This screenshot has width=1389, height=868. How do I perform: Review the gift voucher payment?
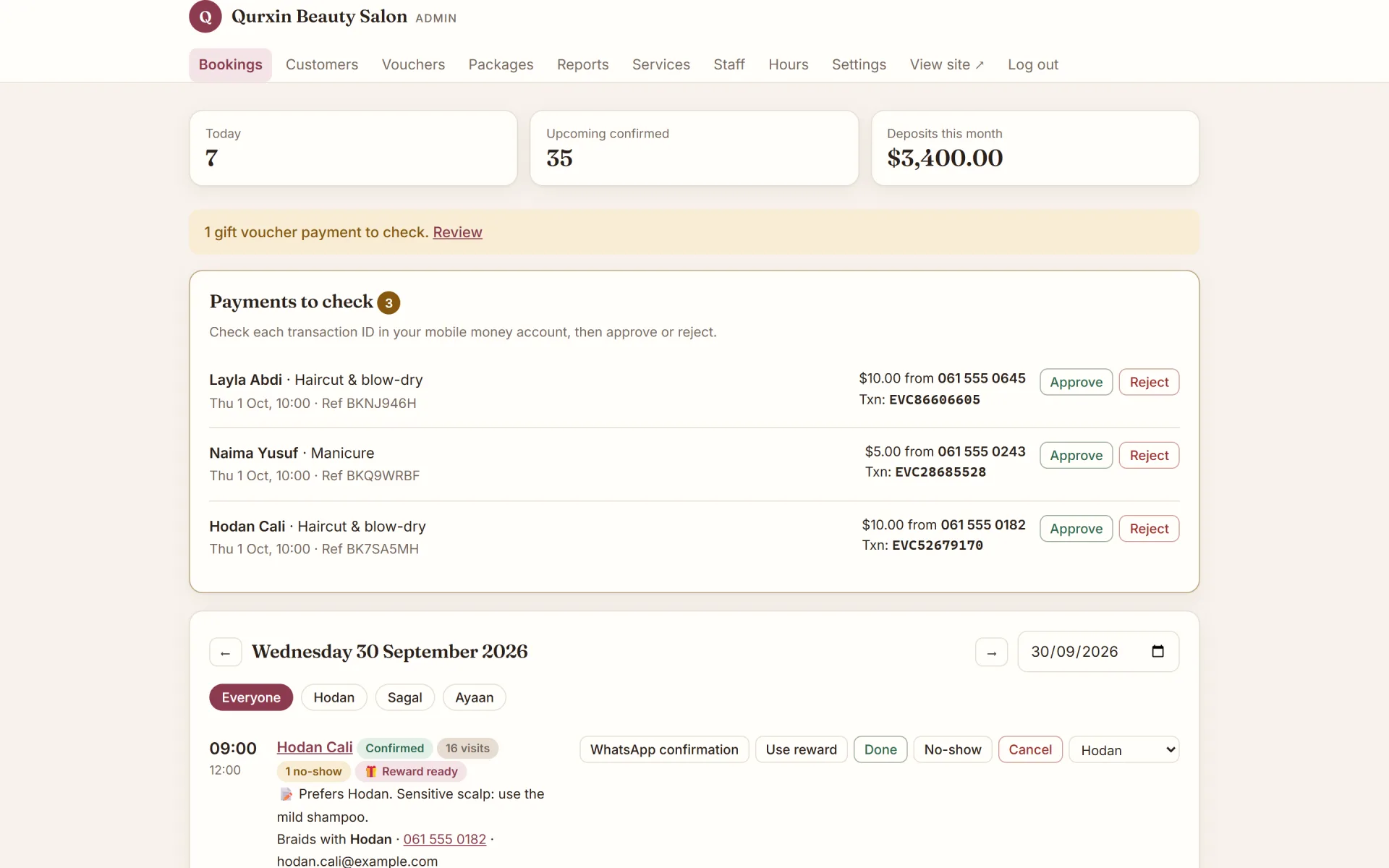coord(457,232)
